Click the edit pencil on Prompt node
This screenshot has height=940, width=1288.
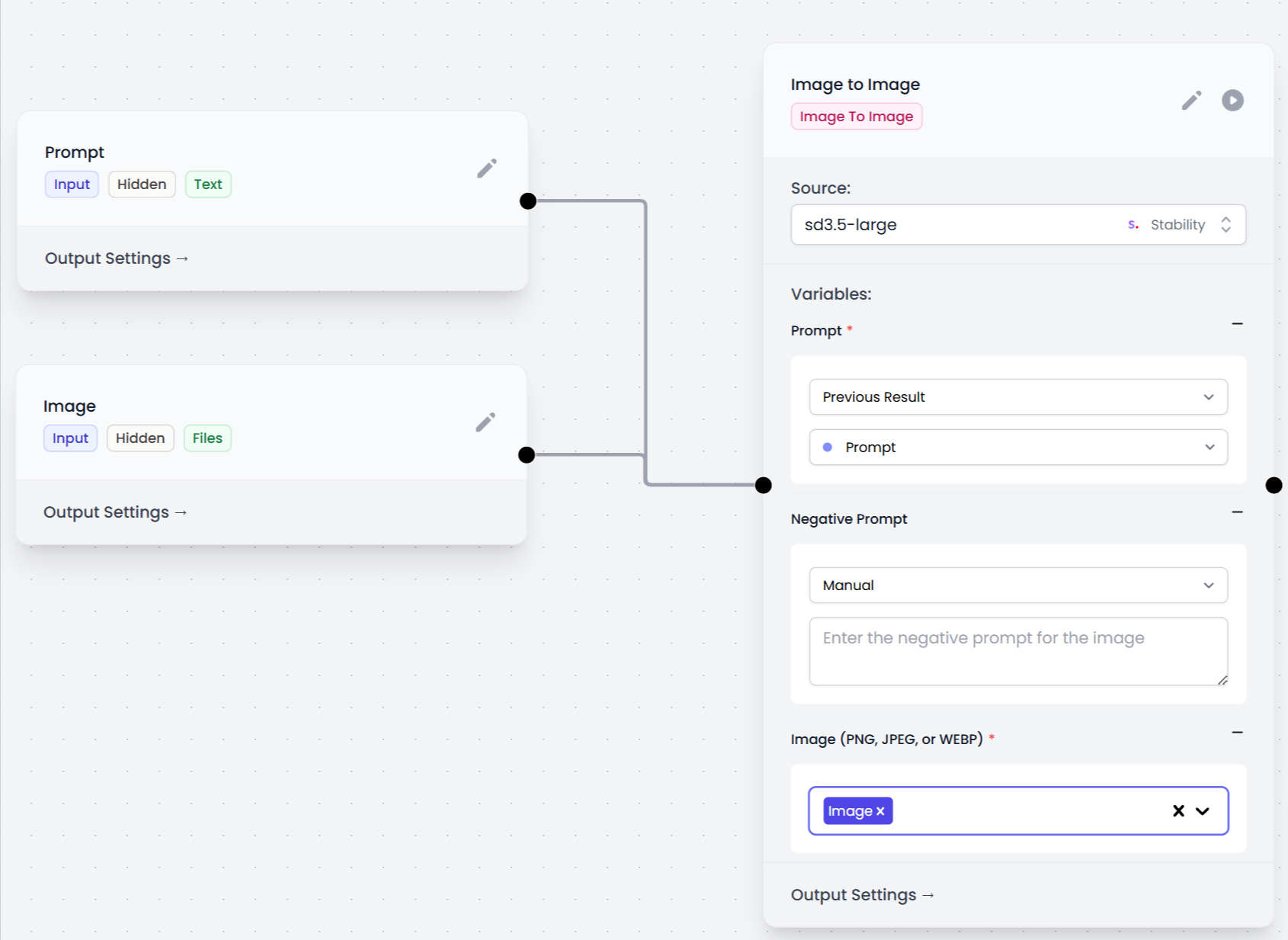pos(486,168)
